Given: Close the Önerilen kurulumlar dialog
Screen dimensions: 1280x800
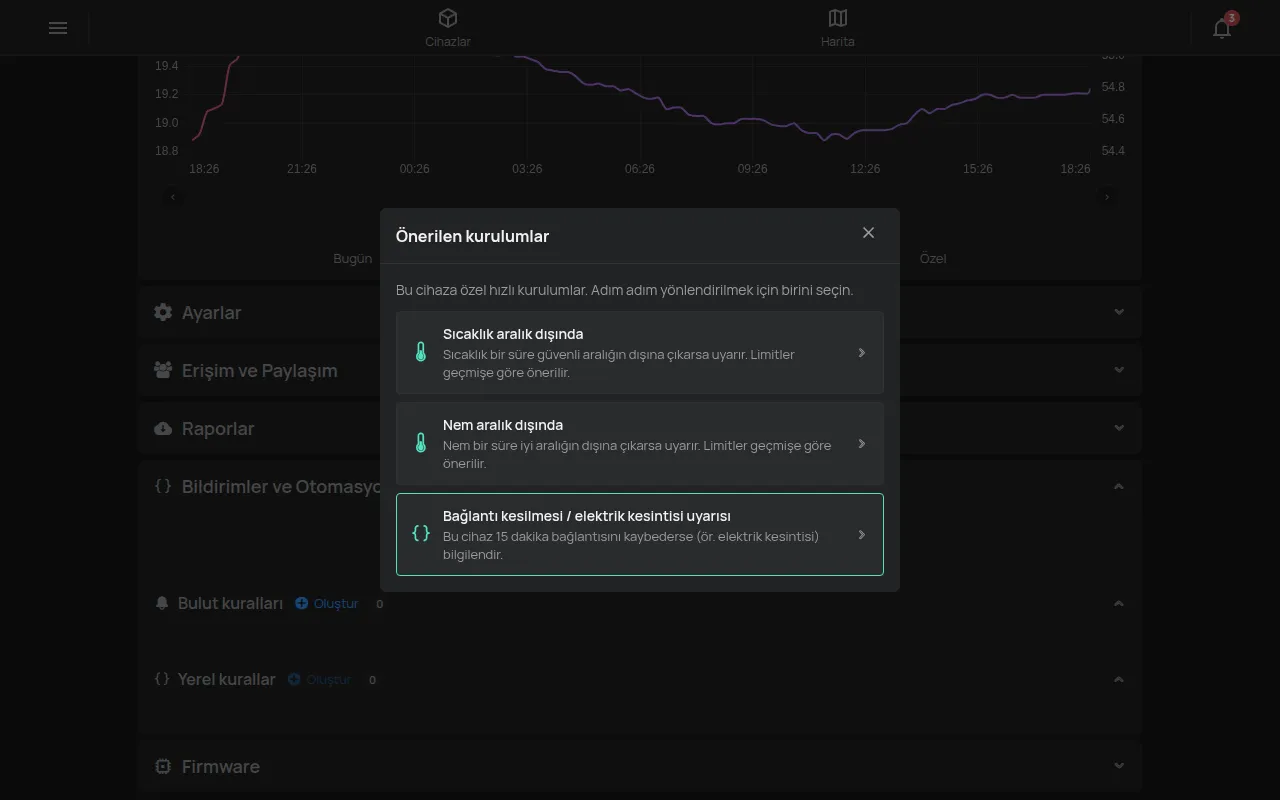Looking at the screenshot, I should tap(868, 233).
